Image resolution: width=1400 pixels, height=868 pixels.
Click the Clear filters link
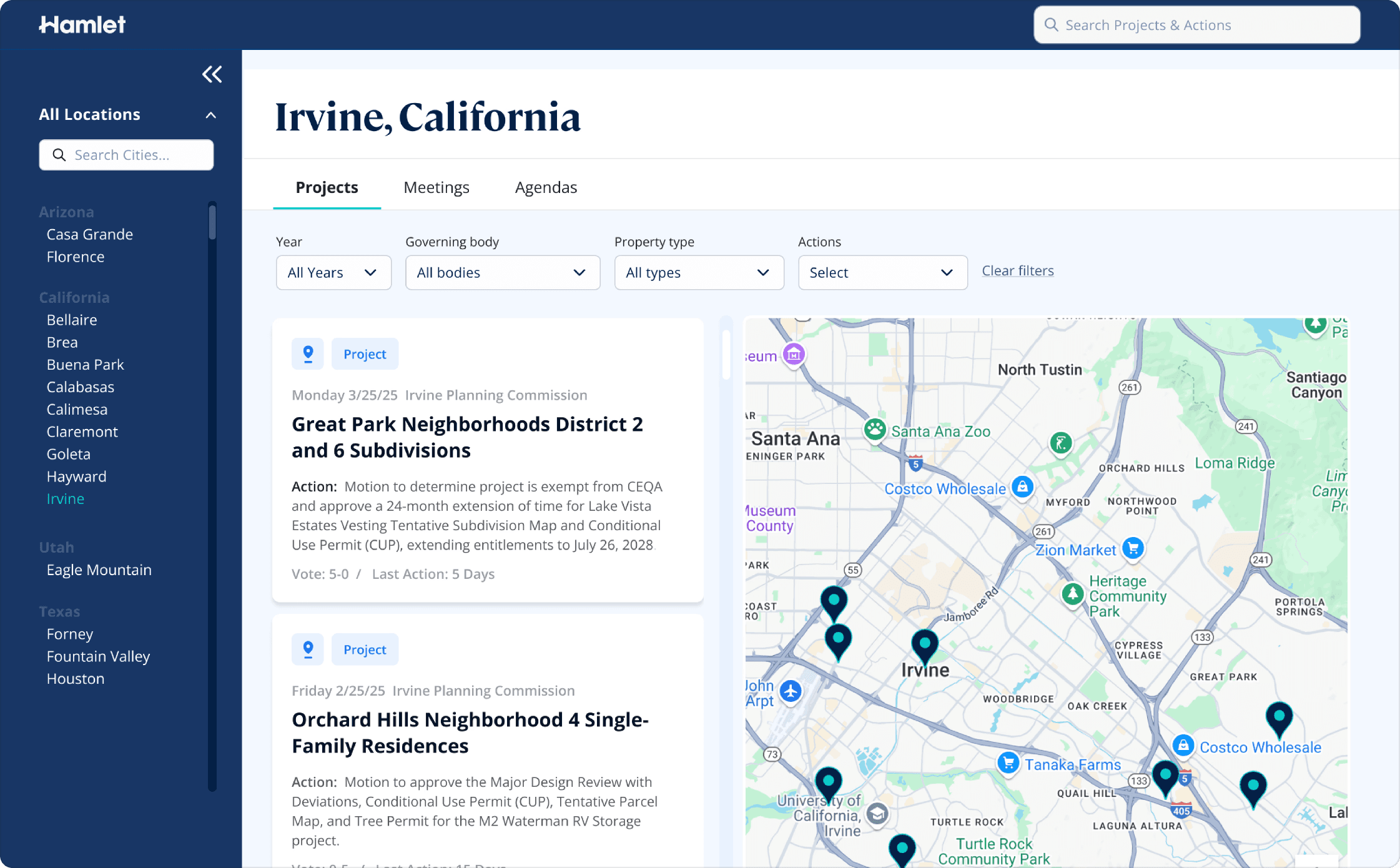click(x=1017, y=270)
